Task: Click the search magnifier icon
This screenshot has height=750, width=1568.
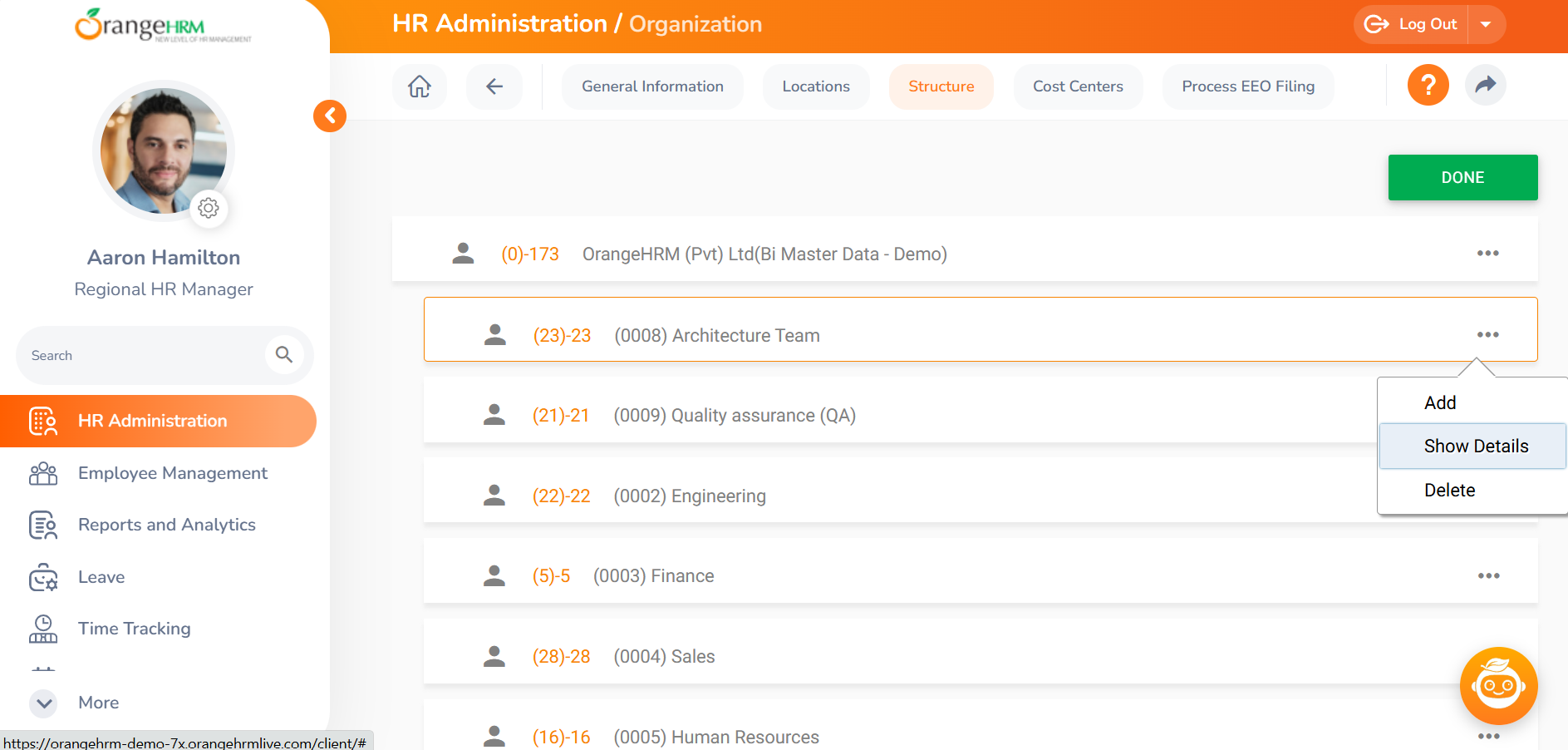Action: [x=284, y=355]
